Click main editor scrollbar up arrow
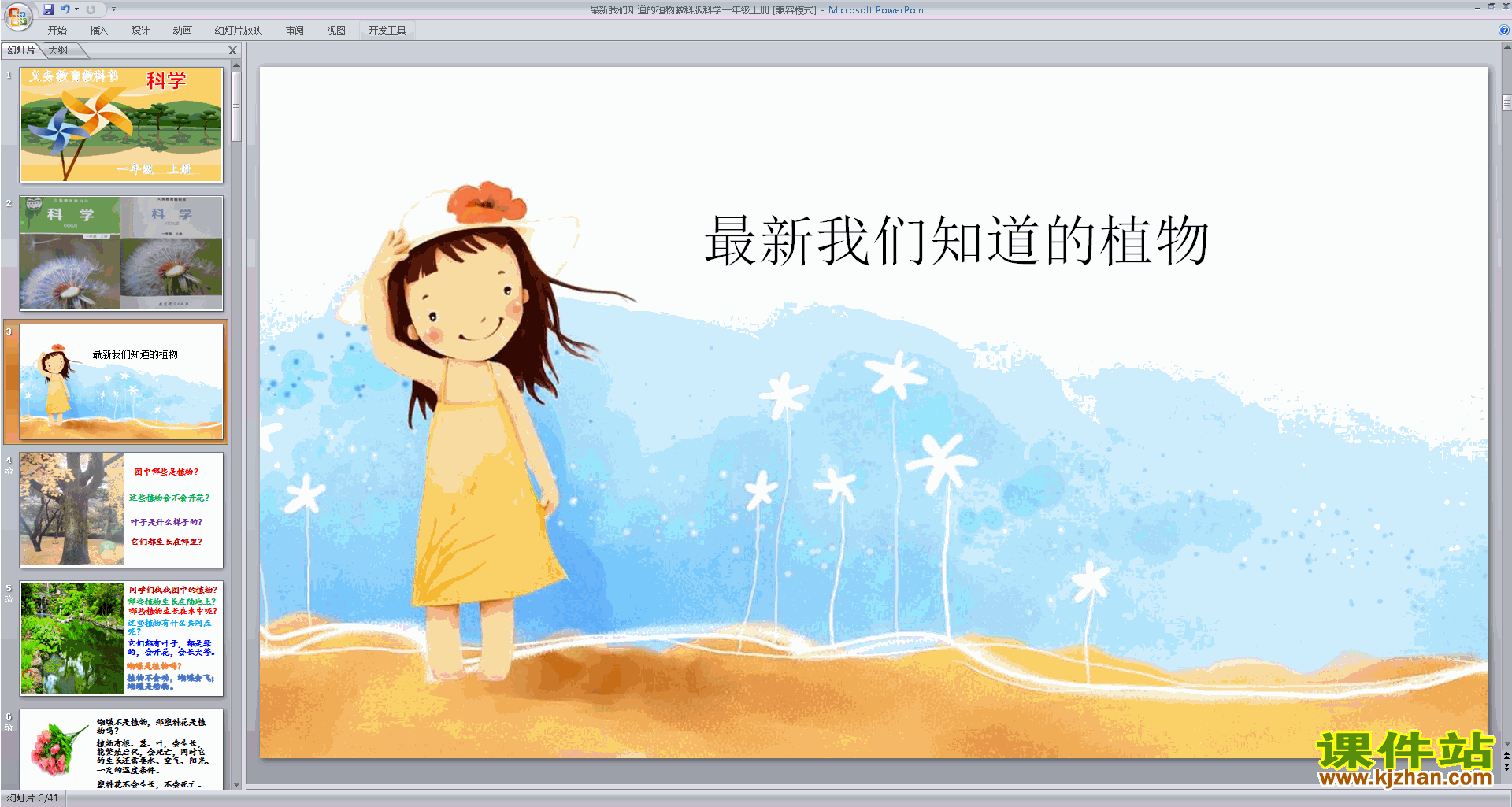The width and height of the screenshot is (1512, 807). click(1506, 46)
